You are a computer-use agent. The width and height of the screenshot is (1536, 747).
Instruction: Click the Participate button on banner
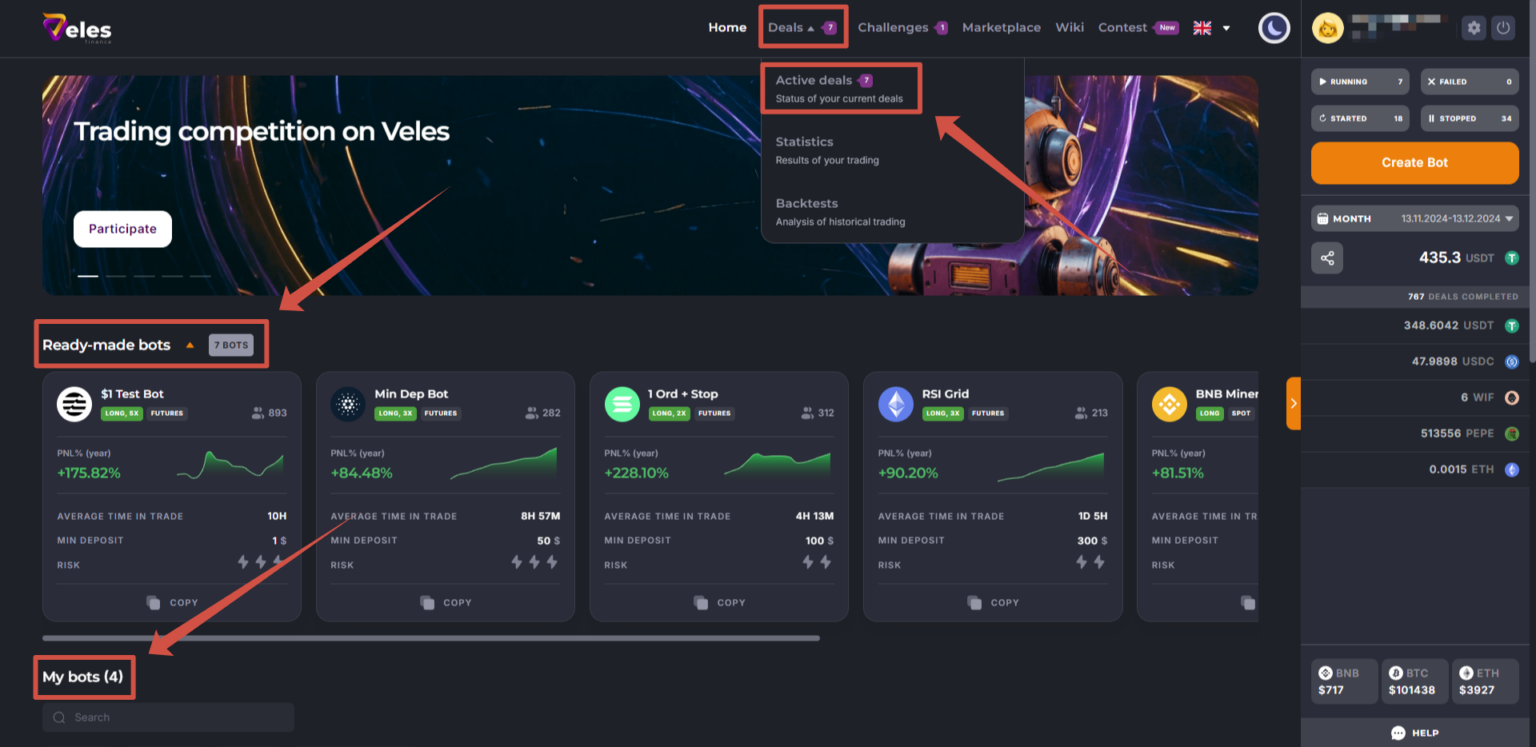(122, 229)
